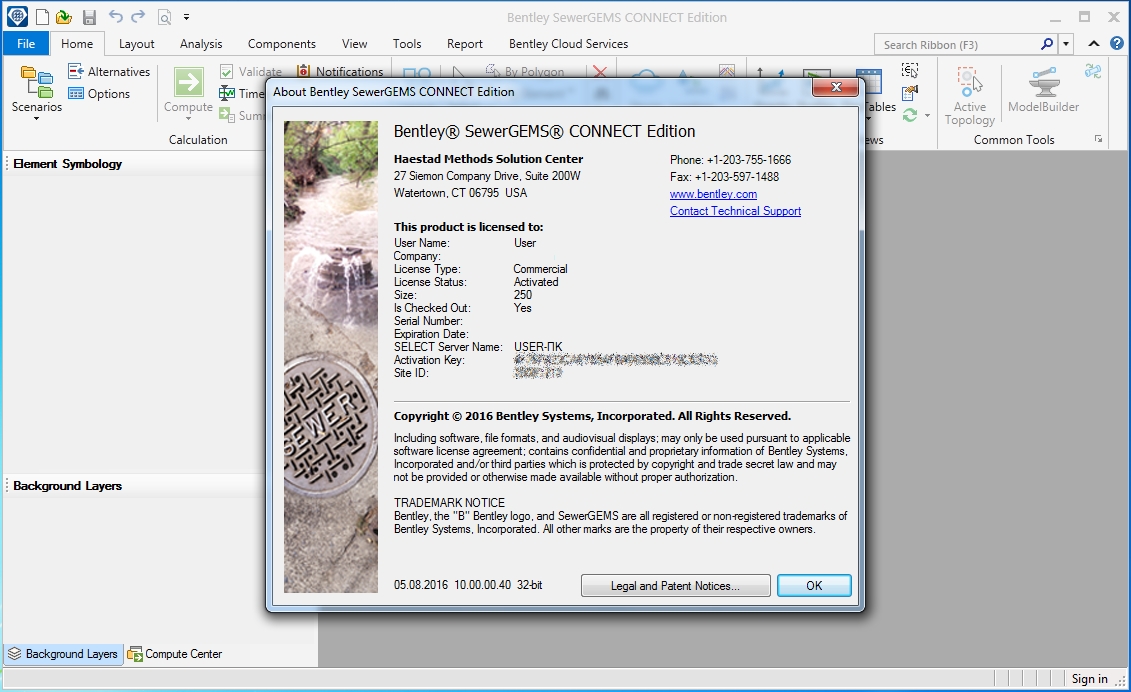This screenshot has width=1131, height=692.
Task: Open the Active Topology tool
Action: click(x=969, y=95)
